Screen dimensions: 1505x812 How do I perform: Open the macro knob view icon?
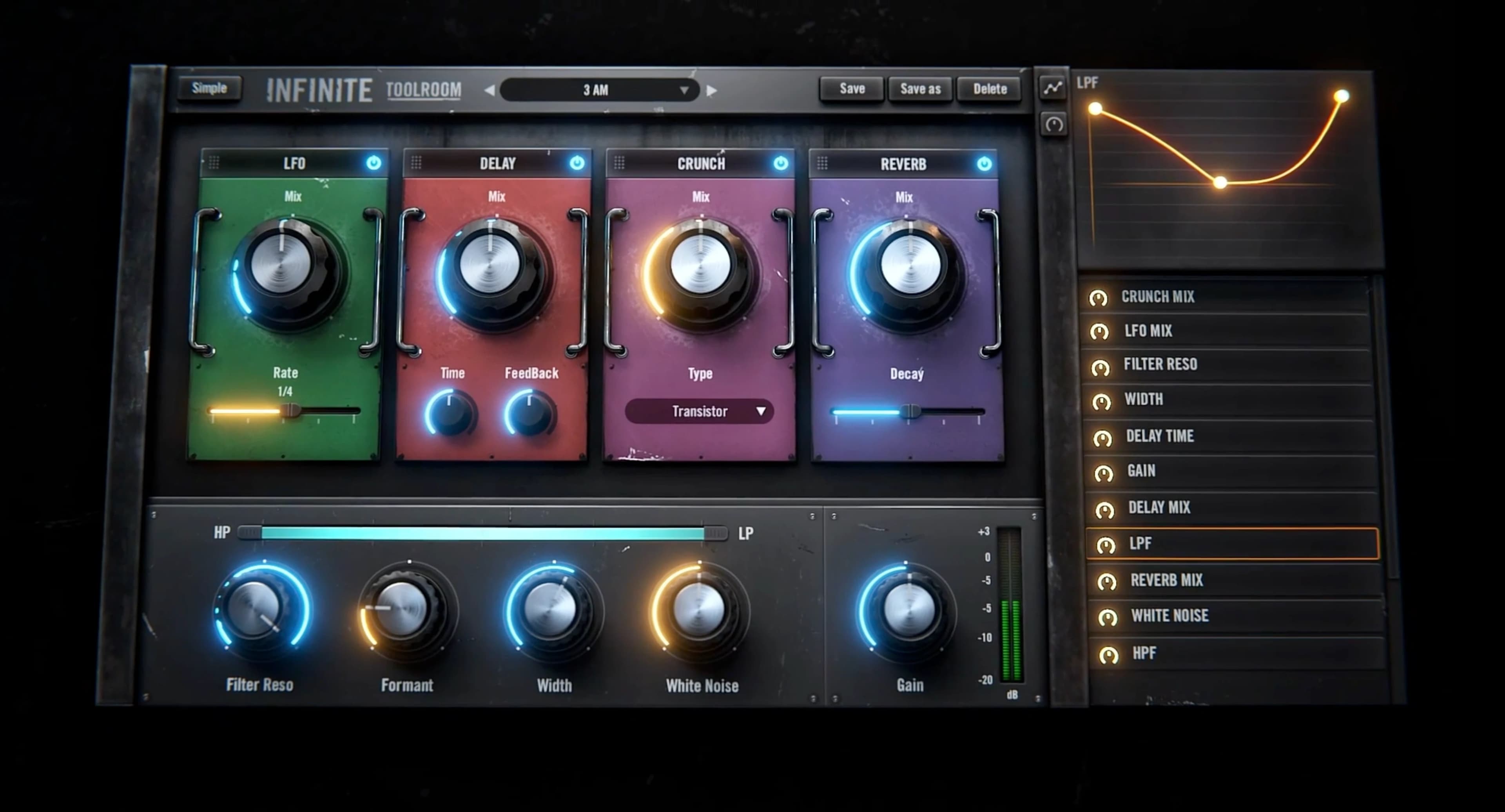[x=1054, y=124]
